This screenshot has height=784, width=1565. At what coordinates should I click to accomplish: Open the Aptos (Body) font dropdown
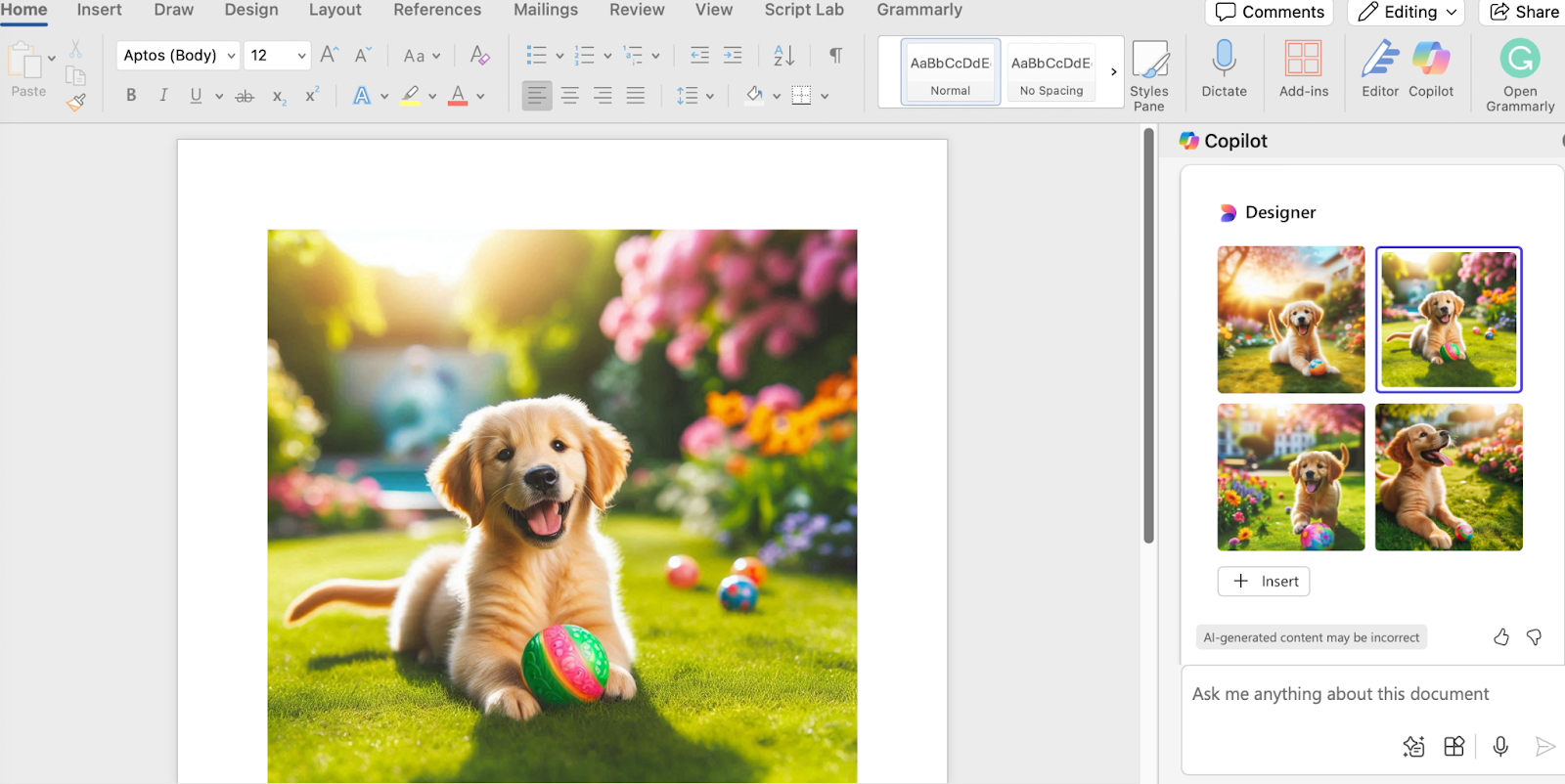(178, 56)
